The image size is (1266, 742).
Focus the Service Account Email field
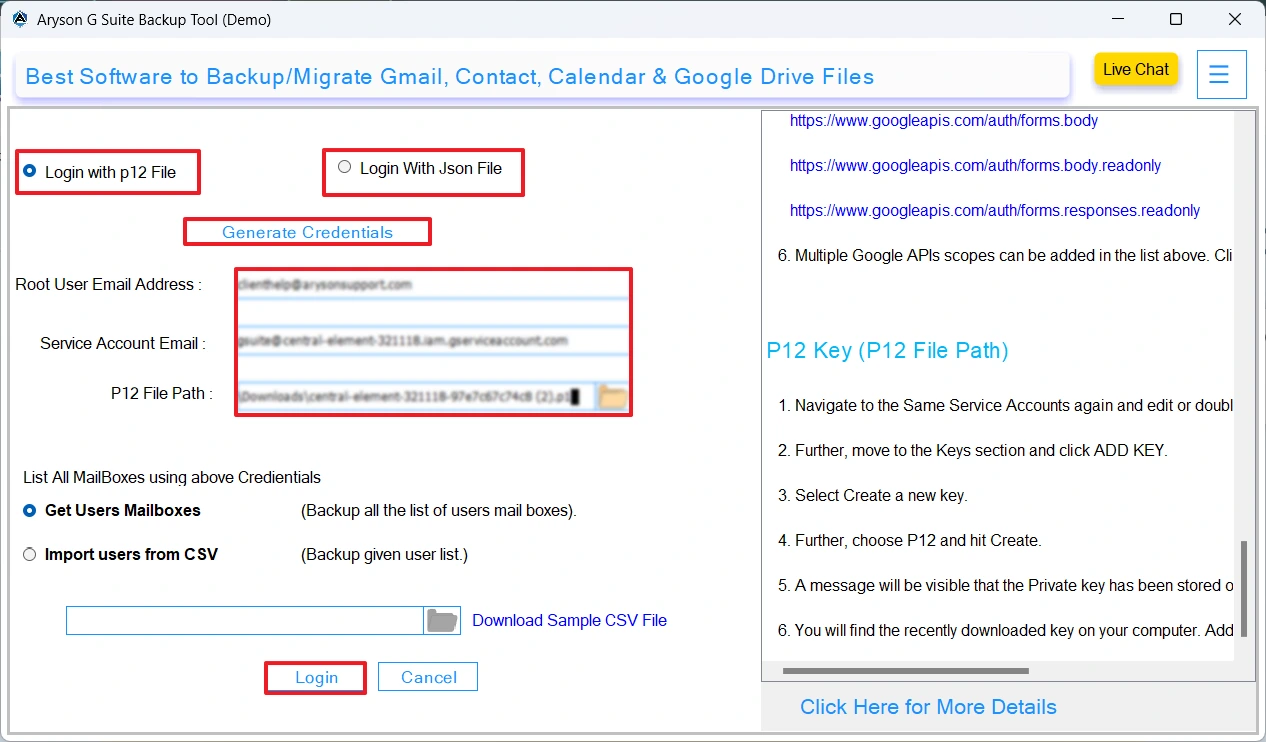click(x=433, y=341)
